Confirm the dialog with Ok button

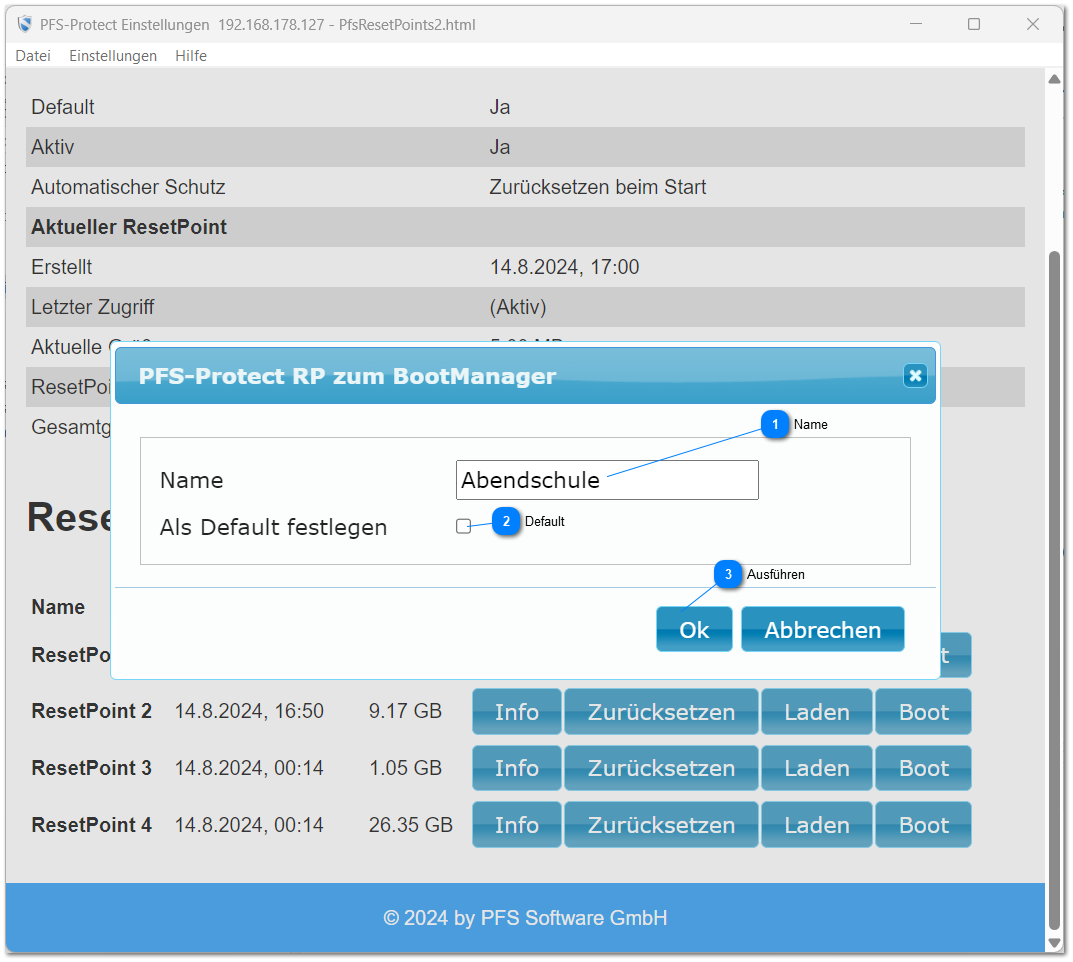(x=694, y=630)
